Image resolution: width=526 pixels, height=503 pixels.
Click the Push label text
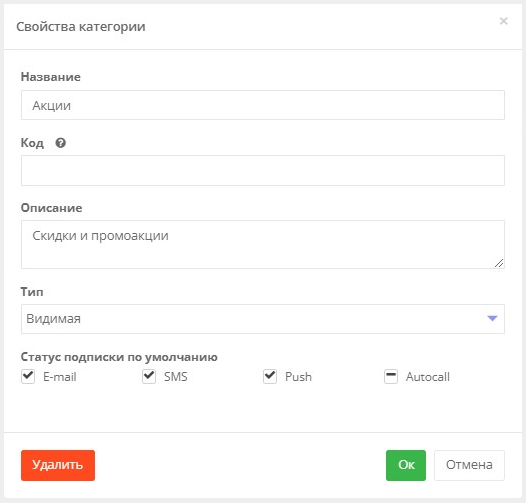pyautogui.click(x=298, y=377)
